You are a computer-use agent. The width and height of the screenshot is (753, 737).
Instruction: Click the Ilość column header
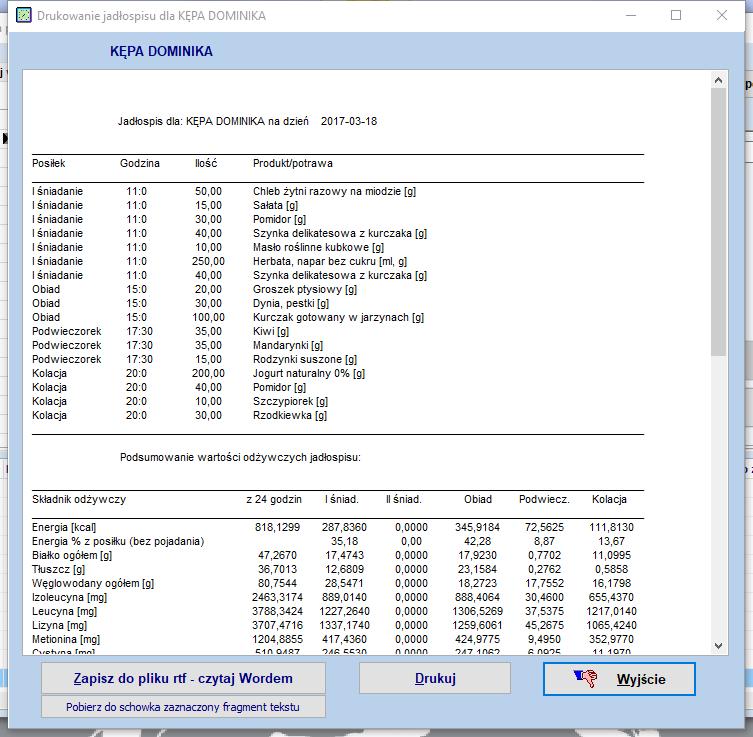click(206, 163)
